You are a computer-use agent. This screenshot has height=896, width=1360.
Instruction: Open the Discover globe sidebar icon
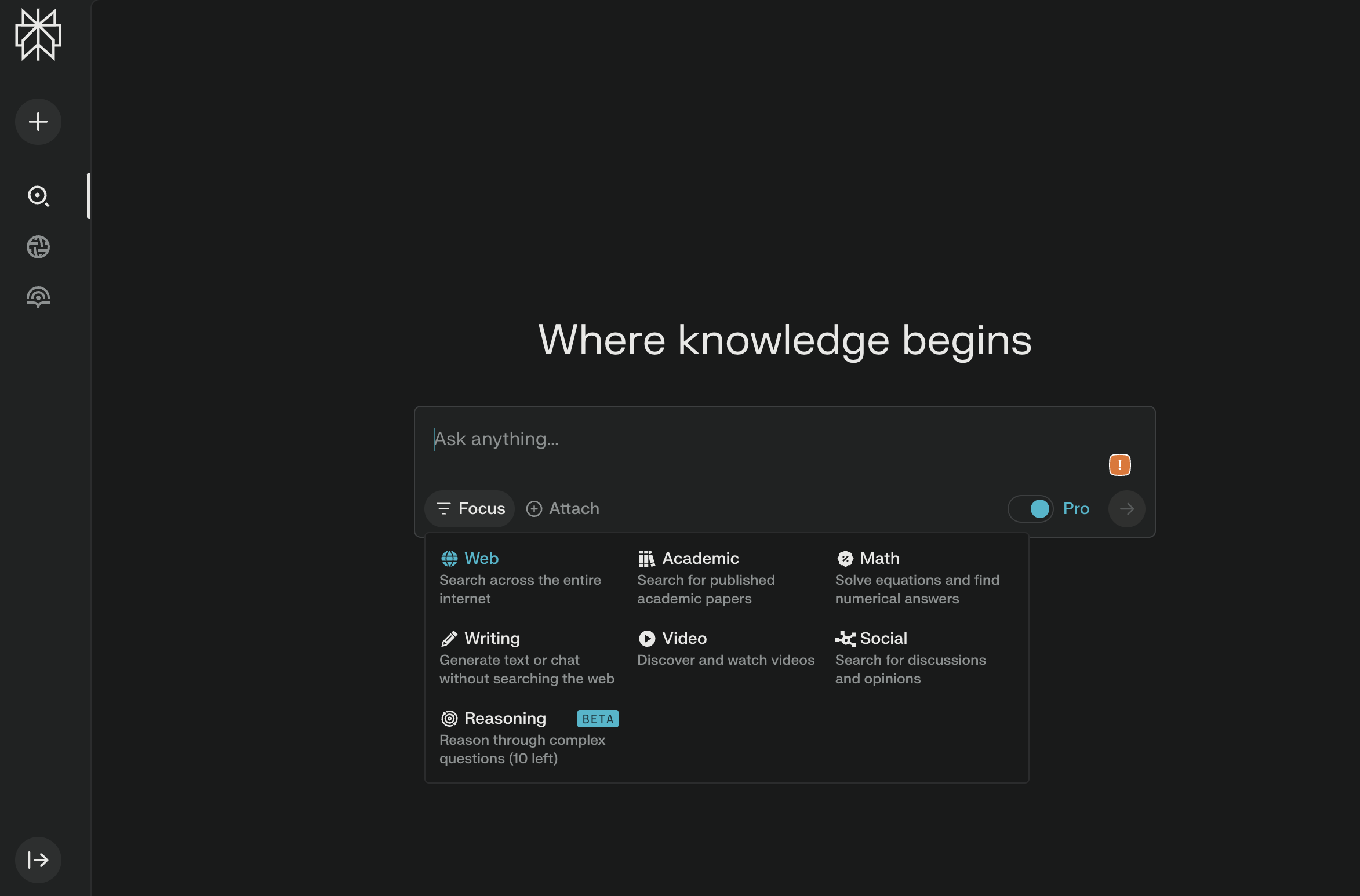click(38, 247)
